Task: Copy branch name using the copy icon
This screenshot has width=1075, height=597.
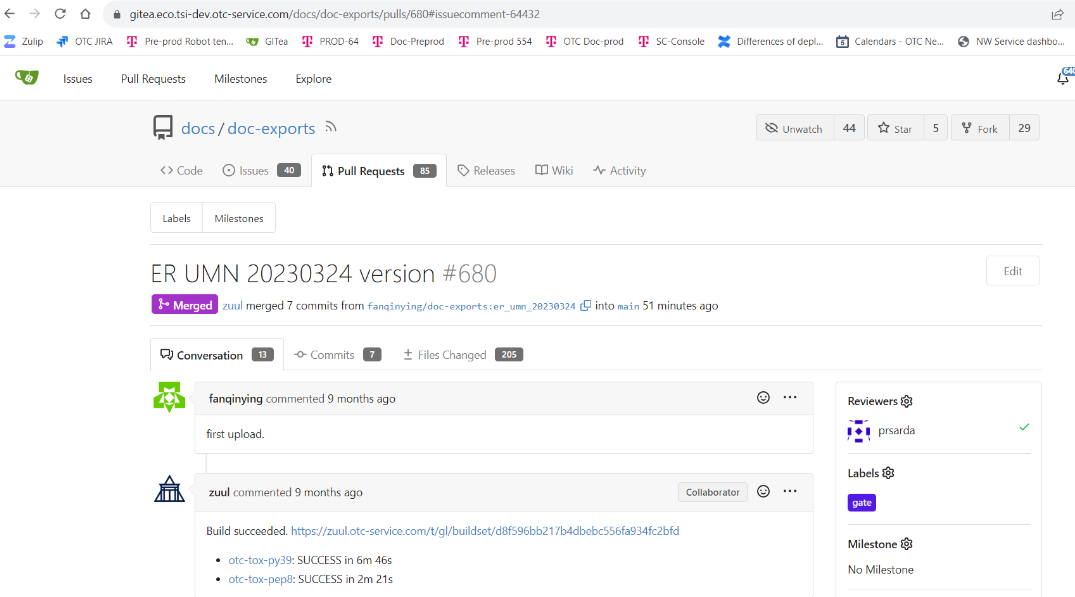Action: click(x=586, y=305)
